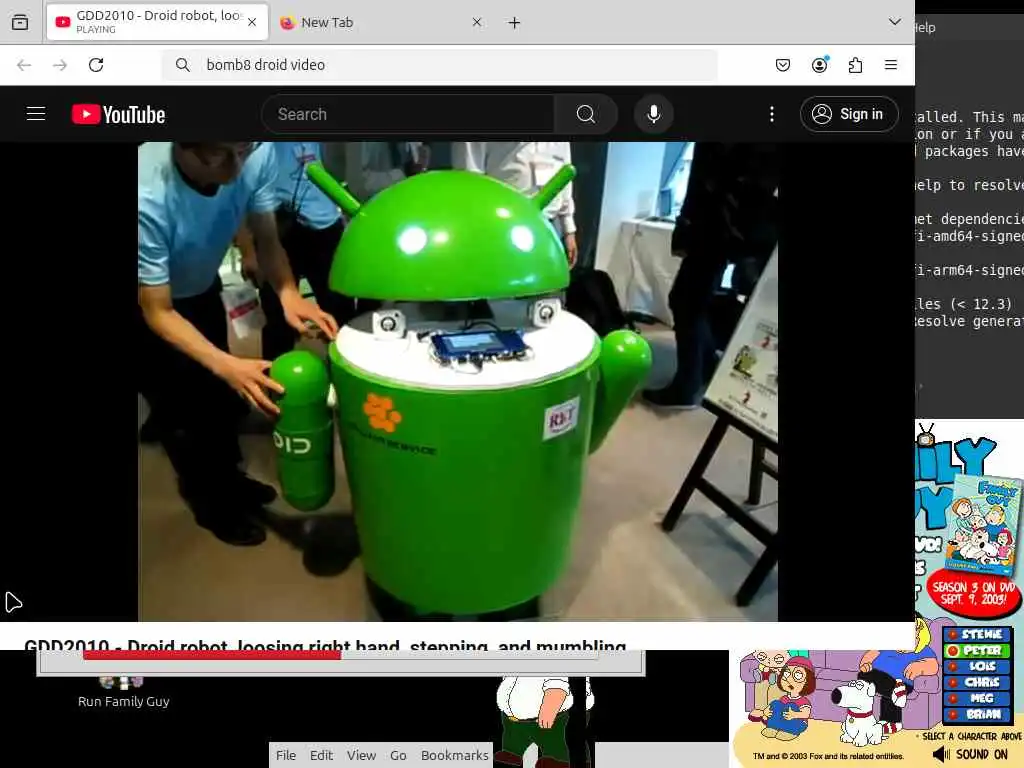The height and width of the screenshot is (768, 1024).
Task: Expand the list all tabs chevron
Action: (895, 22)
